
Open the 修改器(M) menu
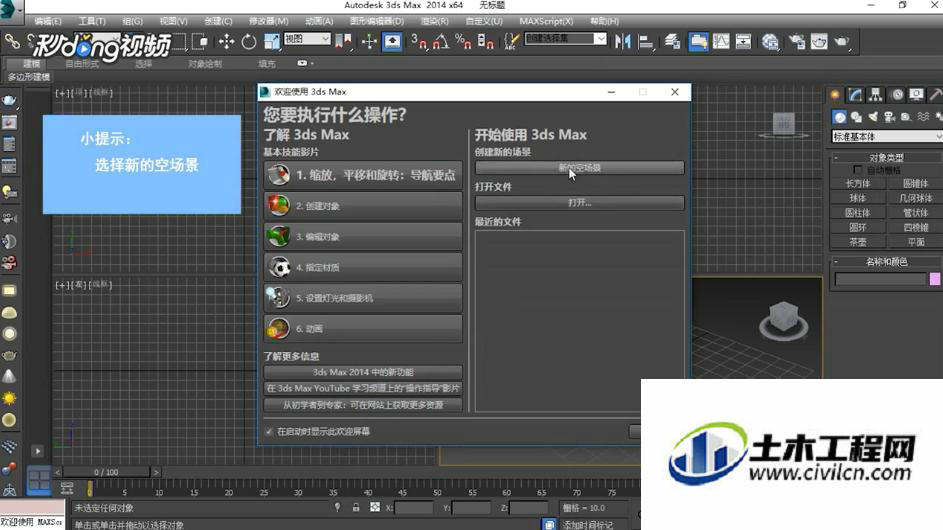pos(268,21)
